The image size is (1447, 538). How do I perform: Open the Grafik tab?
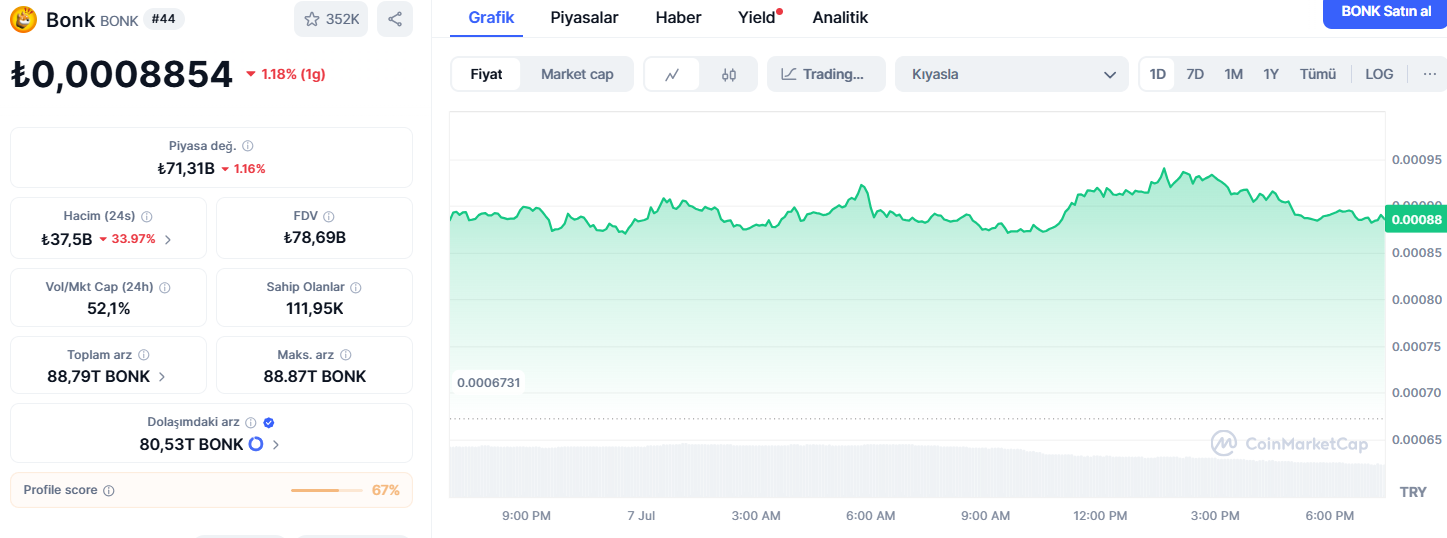(x=491, y=17)
